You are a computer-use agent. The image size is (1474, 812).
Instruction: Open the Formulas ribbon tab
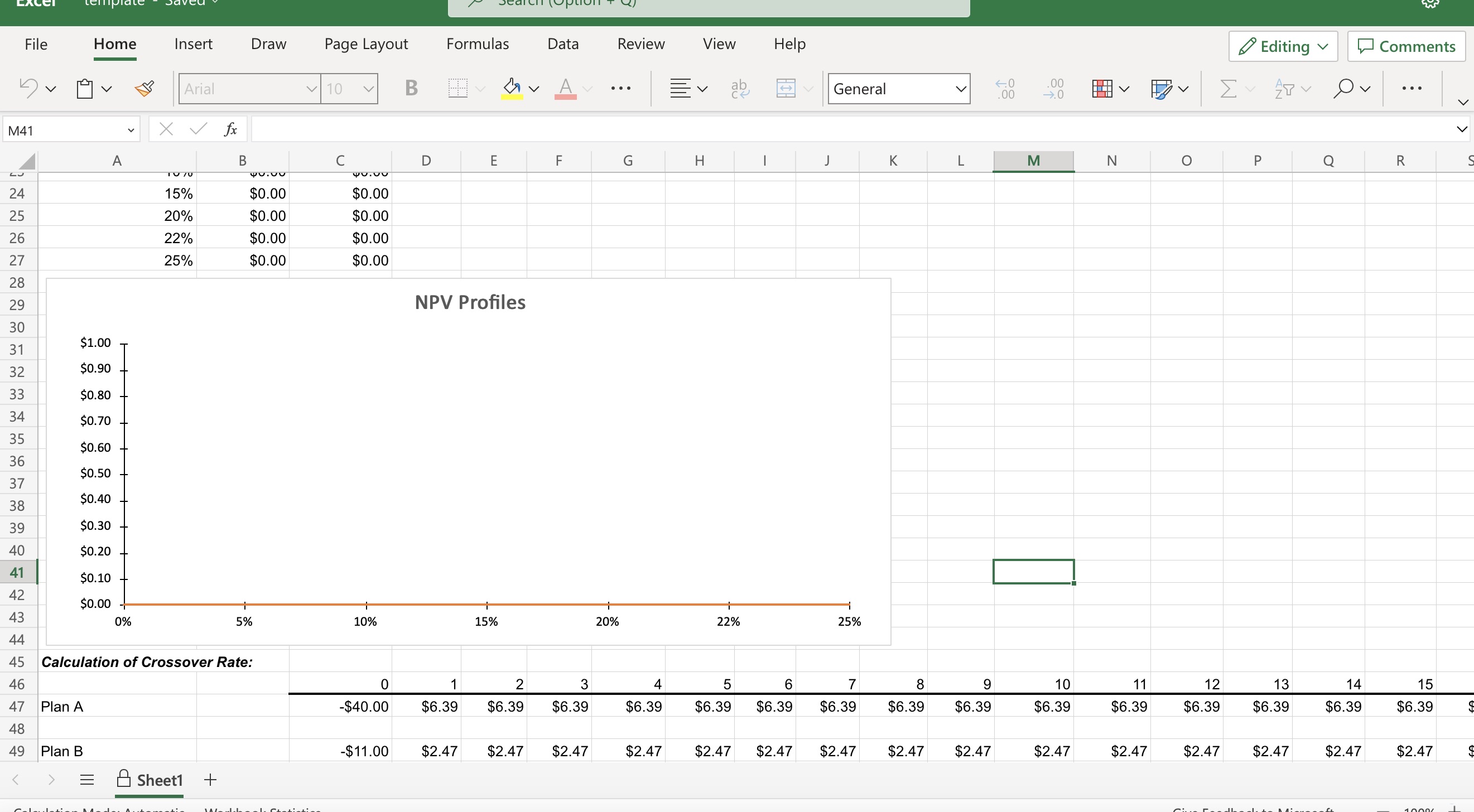pyautogui.click(x=477, y=44)
